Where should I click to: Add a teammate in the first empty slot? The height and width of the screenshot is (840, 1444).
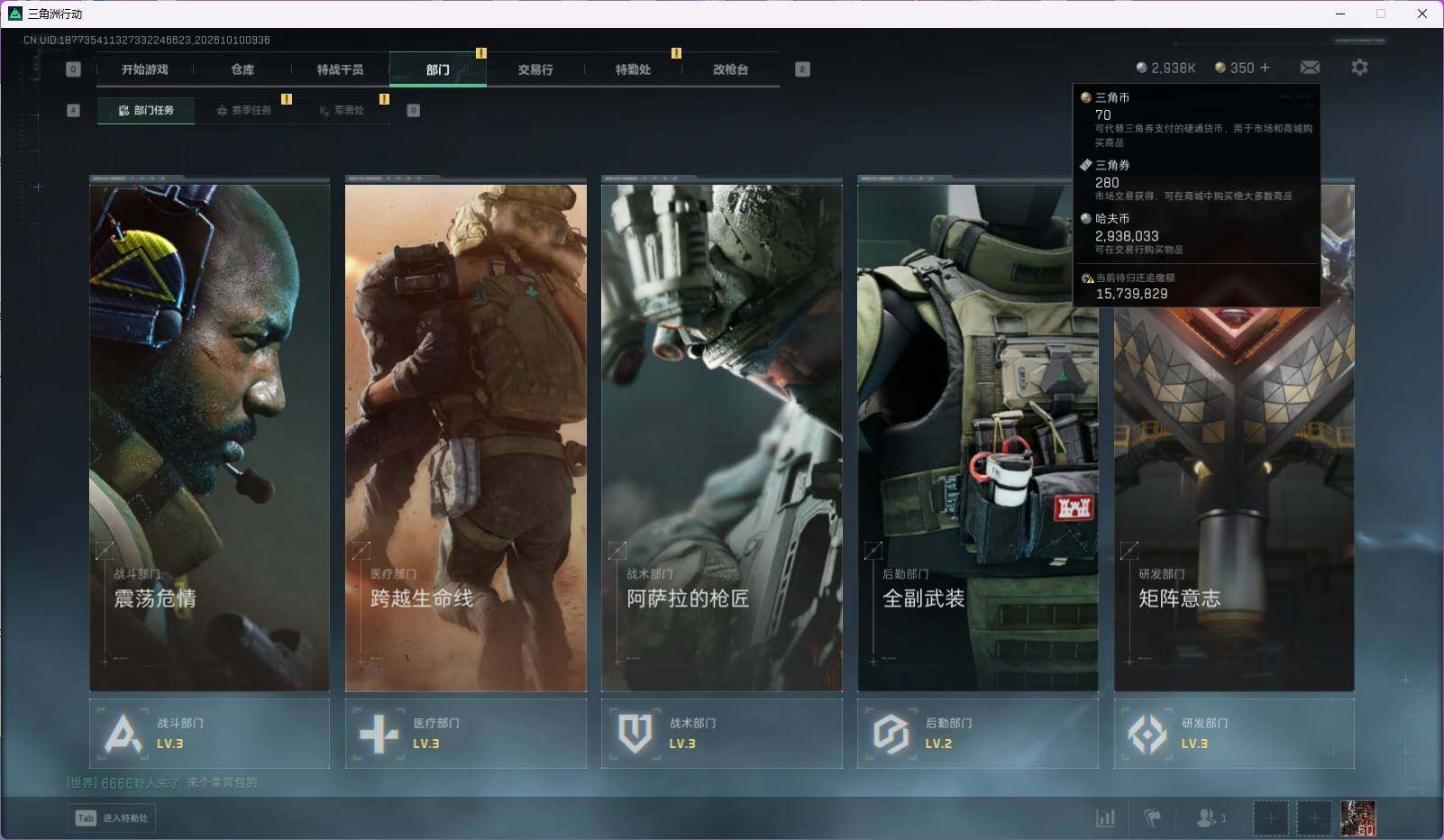point(1270,818)
